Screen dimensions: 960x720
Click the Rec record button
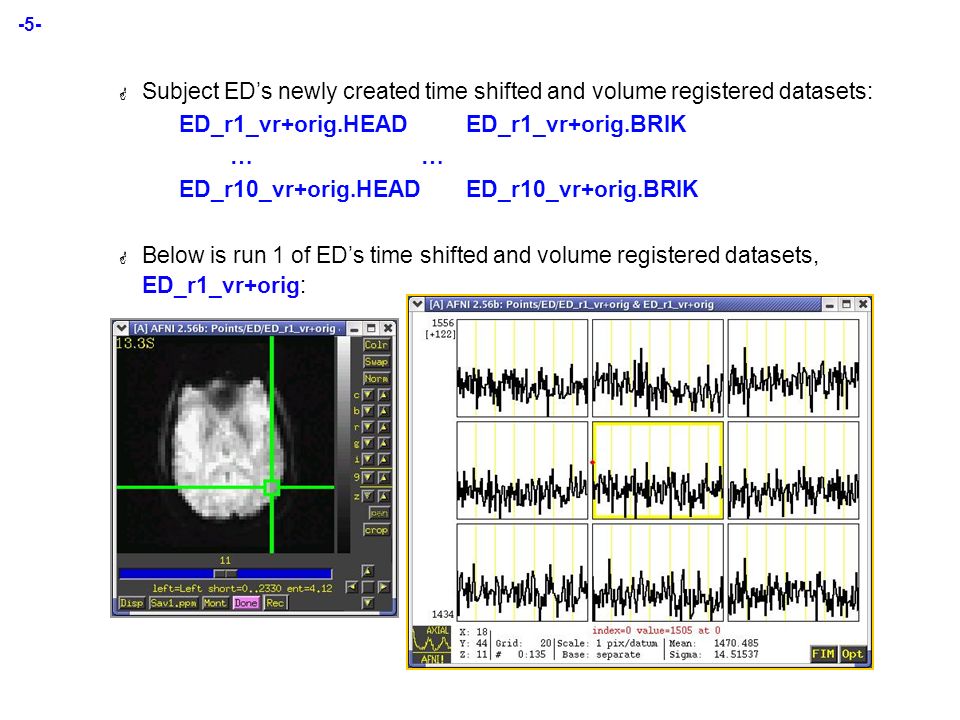[x=276, y=603]
